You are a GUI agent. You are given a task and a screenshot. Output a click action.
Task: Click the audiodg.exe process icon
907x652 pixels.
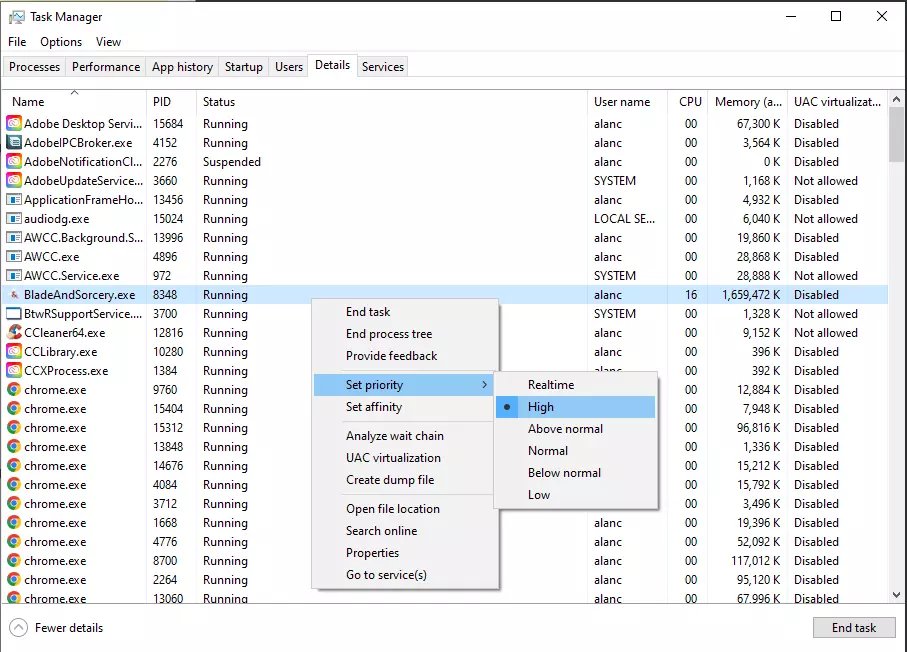click(x=14, y=219)
